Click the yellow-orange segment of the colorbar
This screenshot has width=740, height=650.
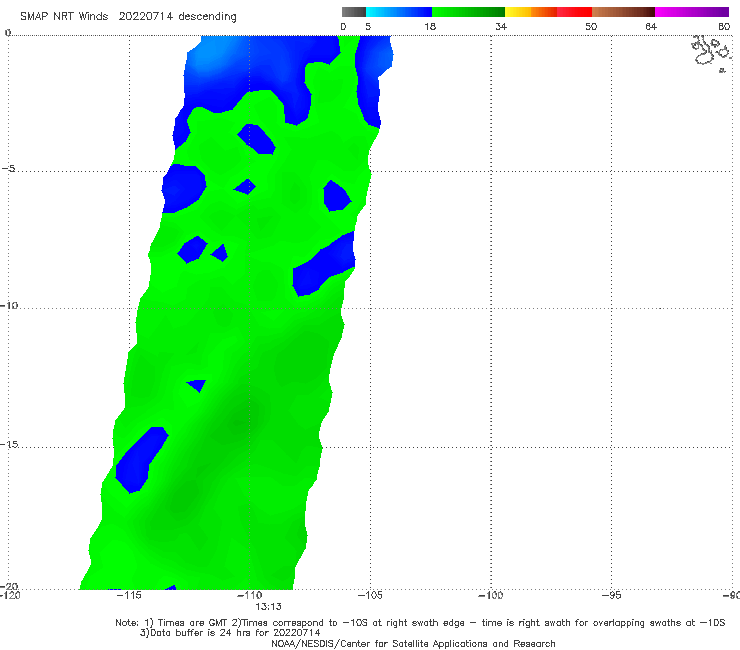(x=531, y=12)
